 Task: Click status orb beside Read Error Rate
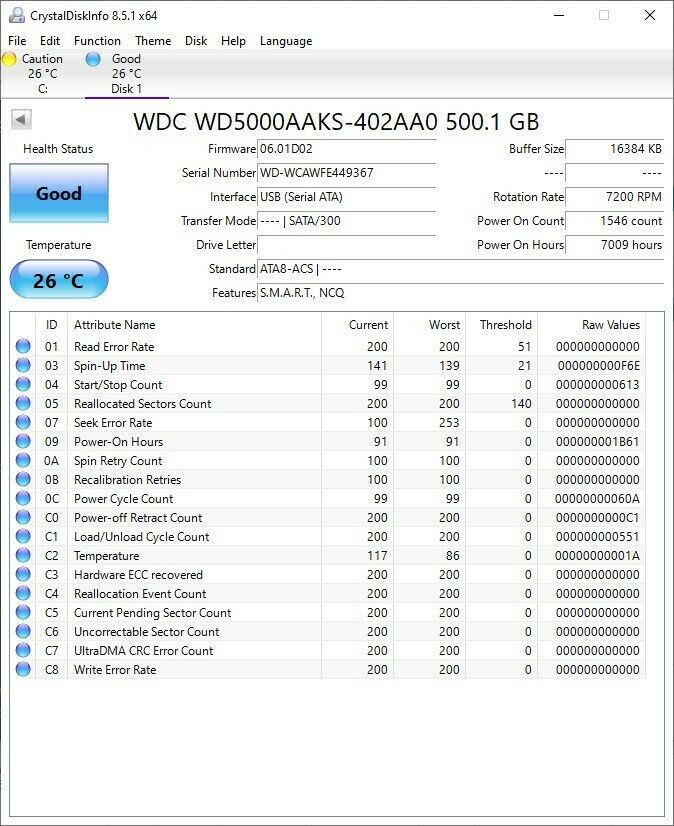(x=23, y=347)
